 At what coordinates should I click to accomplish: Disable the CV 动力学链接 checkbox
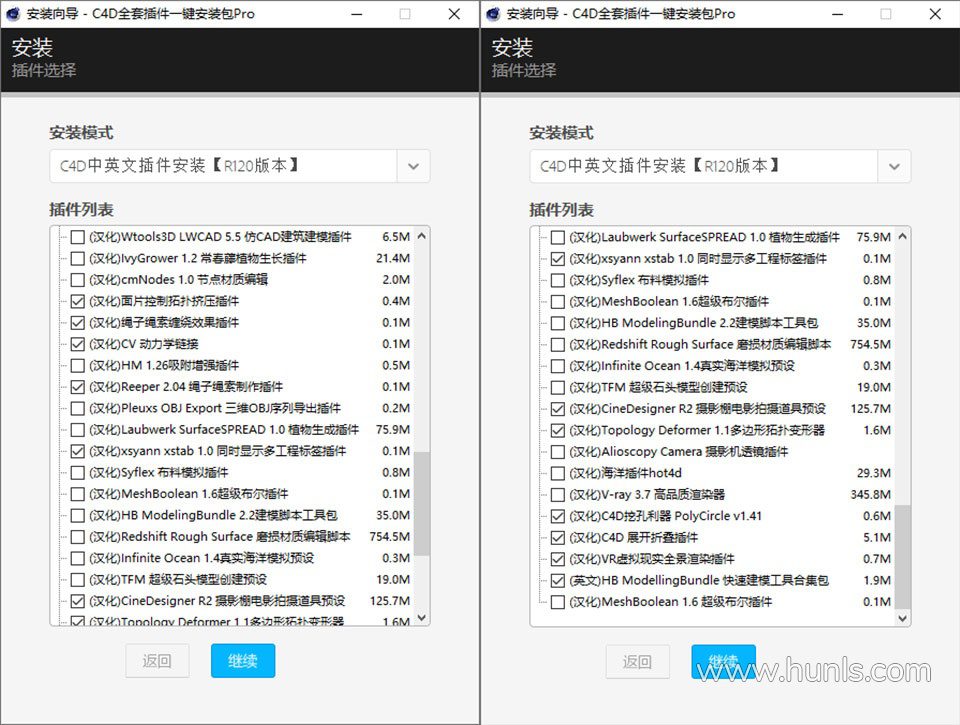pos(77,344)
